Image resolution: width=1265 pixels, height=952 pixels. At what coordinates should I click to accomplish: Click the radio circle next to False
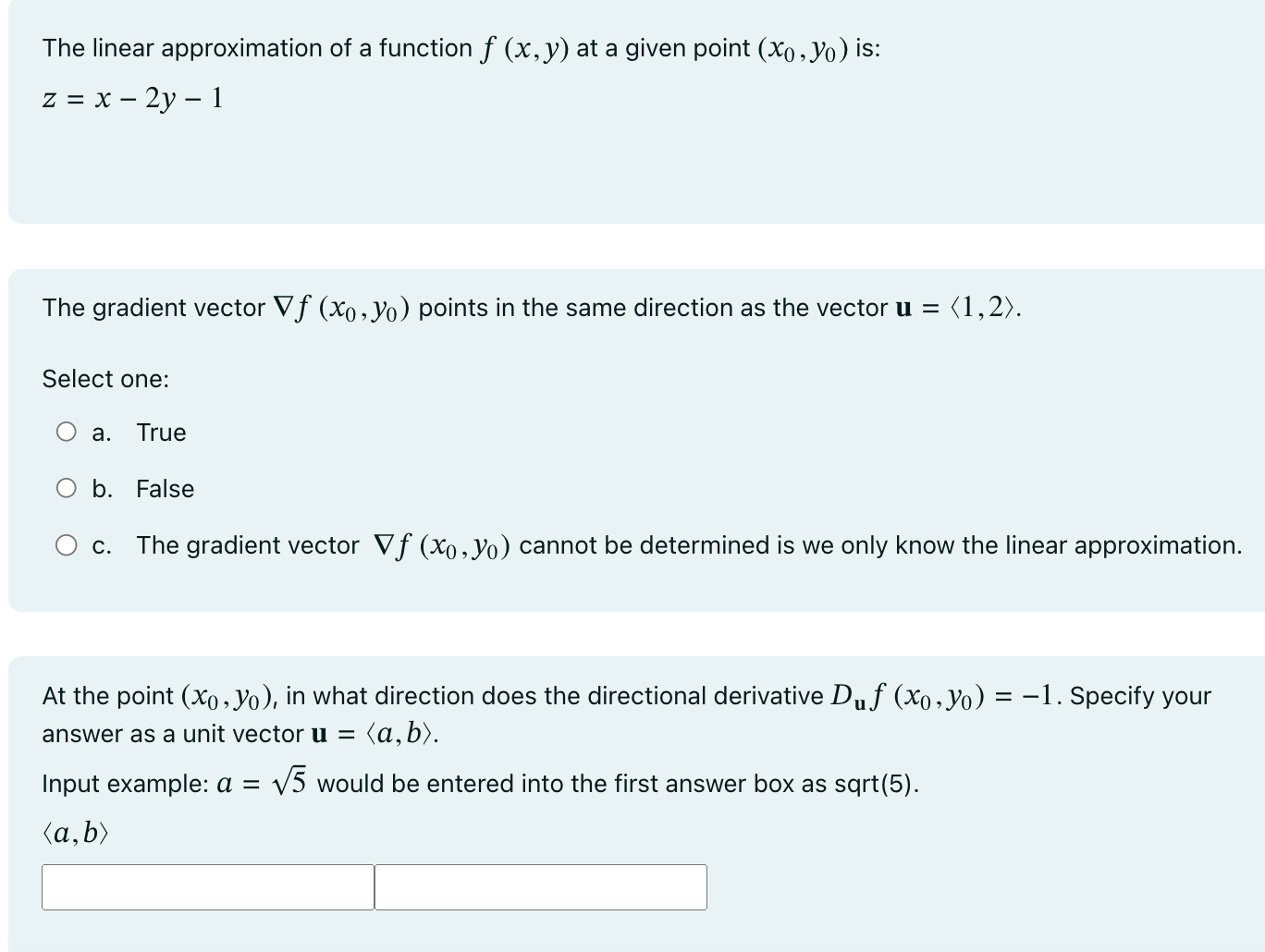pos(67,487)
